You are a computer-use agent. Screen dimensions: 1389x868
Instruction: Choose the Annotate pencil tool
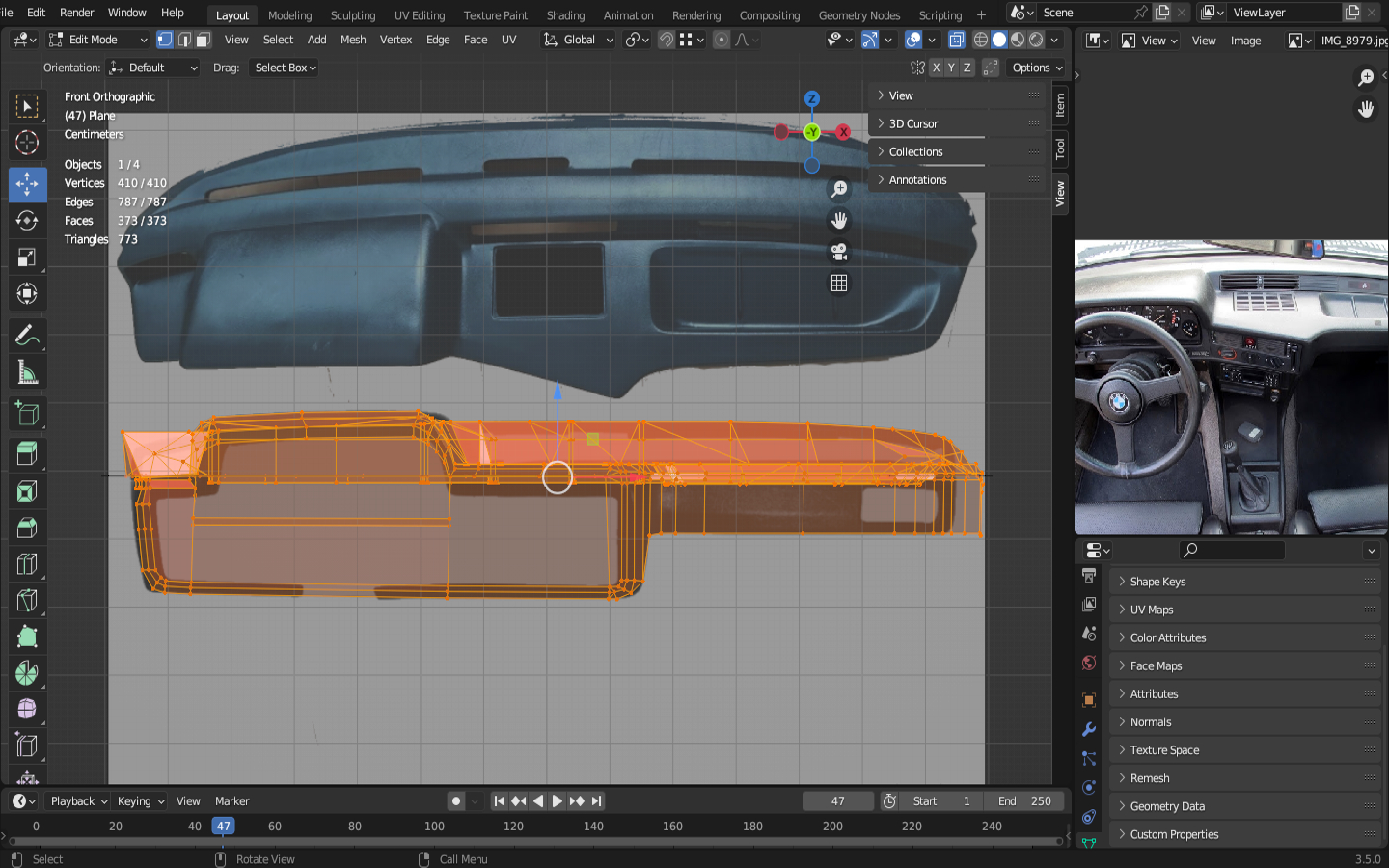coord(27,336)
